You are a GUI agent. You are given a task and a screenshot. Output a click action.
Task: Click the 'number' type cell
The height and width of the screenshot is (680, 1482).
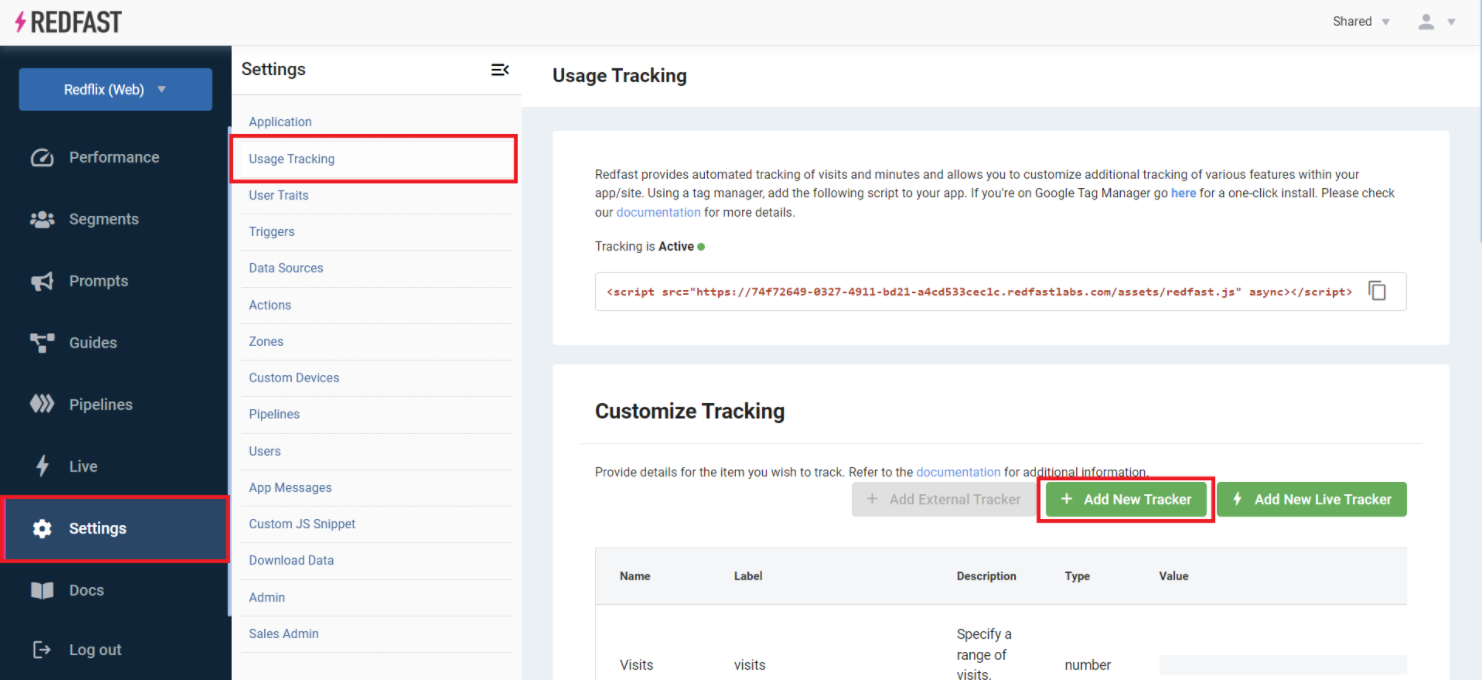tap(1088, 665)
